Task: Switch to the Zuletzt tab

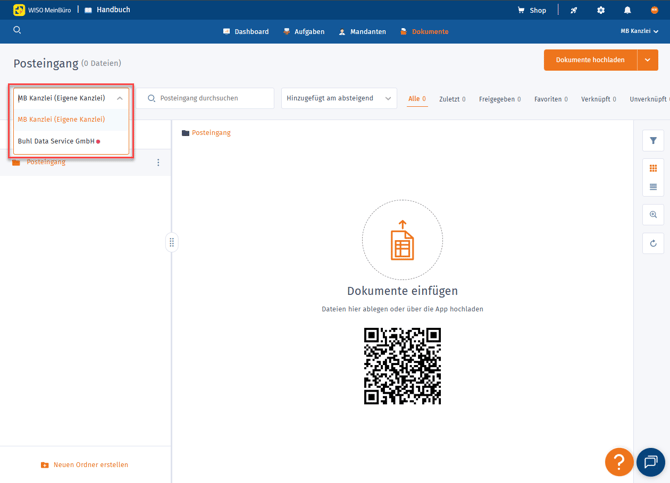Action: [452, 99]
